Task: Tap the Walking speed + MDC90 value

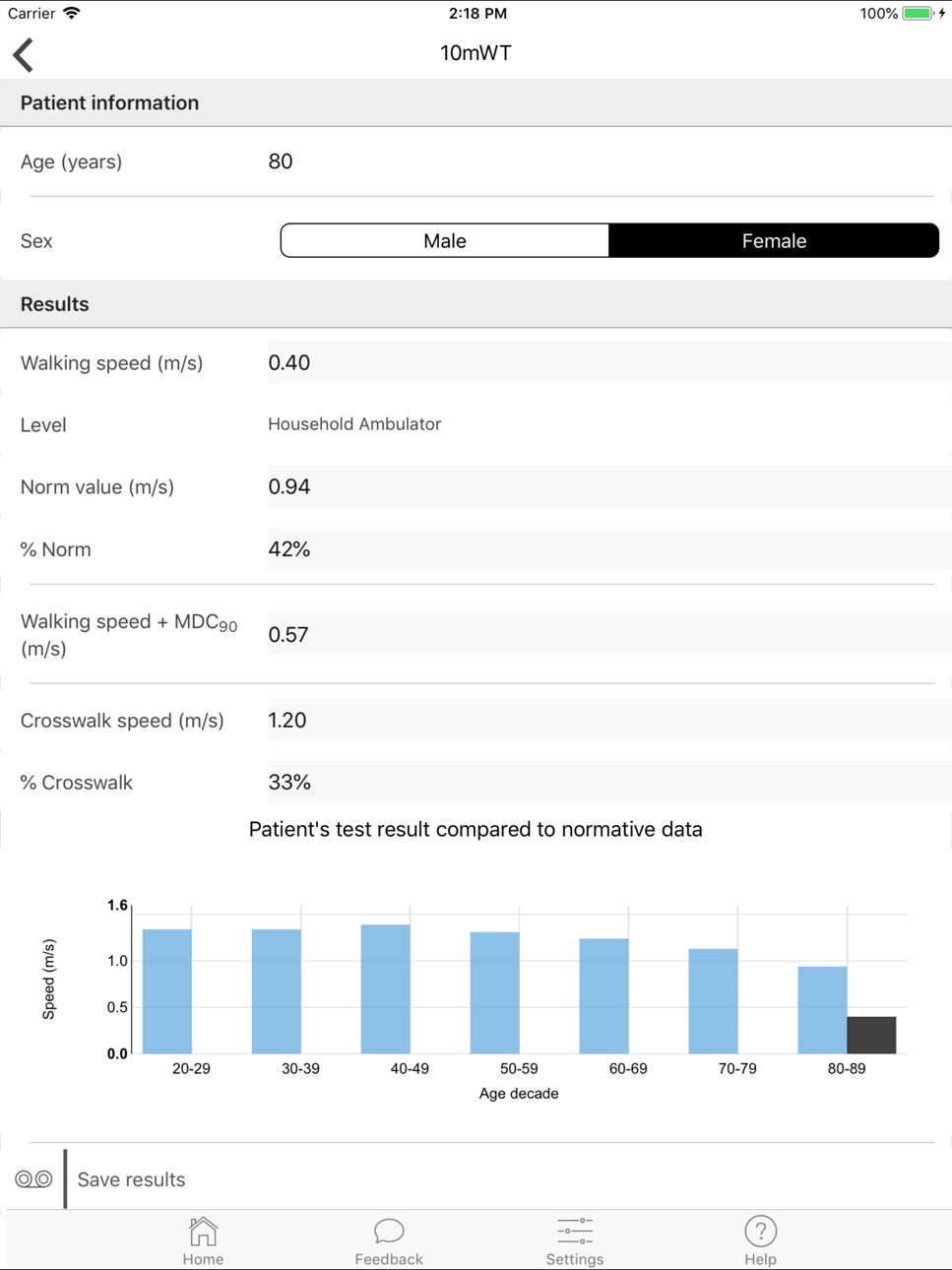Action: click(x=609, y=634)
